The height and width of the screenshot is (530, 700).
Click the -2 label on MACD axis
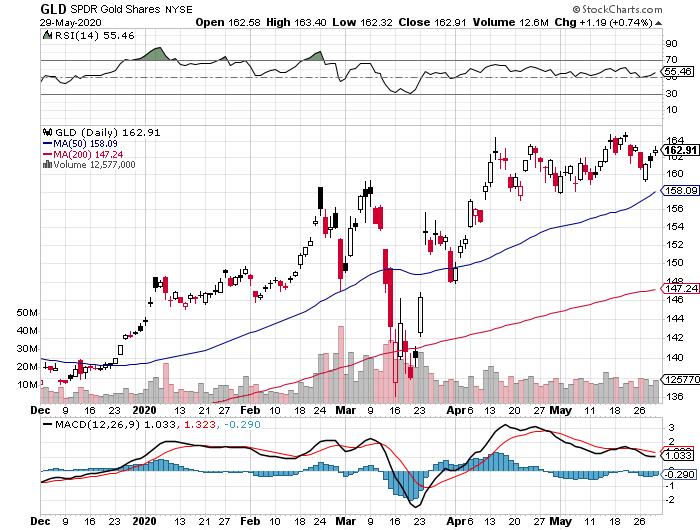pyautogui.click(x=669, y=500)
